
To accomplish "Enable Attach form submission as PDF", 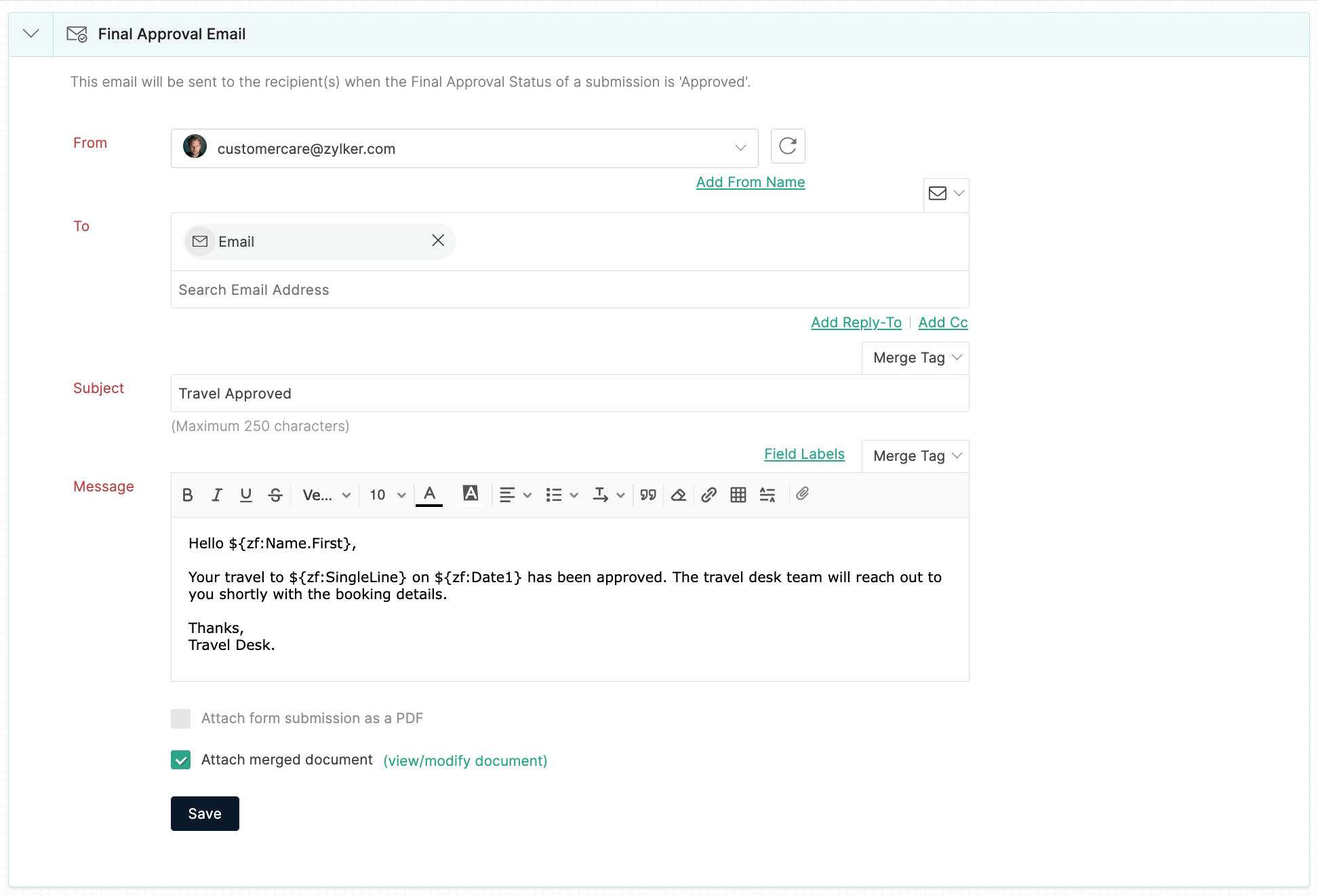I will coord(181,718).
